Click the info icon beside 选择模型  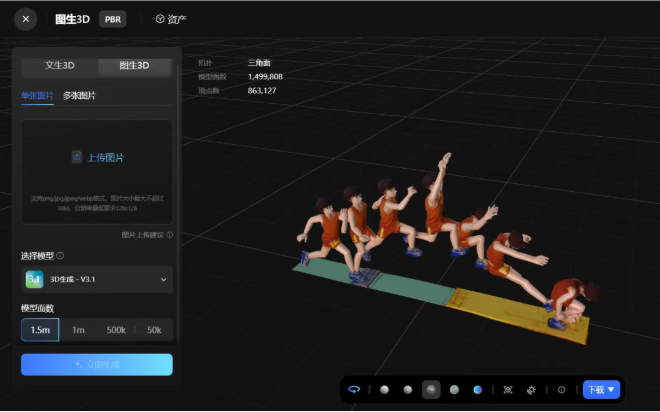pos(60,255)
